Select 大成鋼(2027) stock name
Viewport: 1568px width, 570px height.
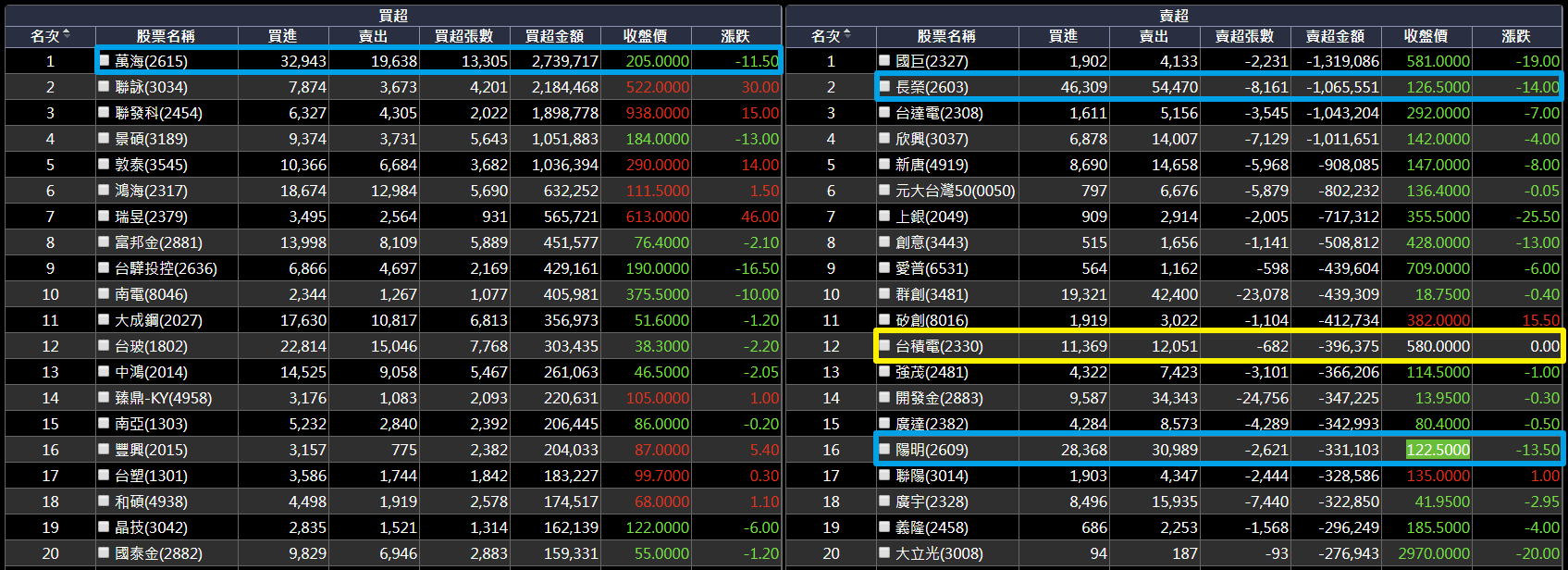pyautogui.click(x=158, y=320)
